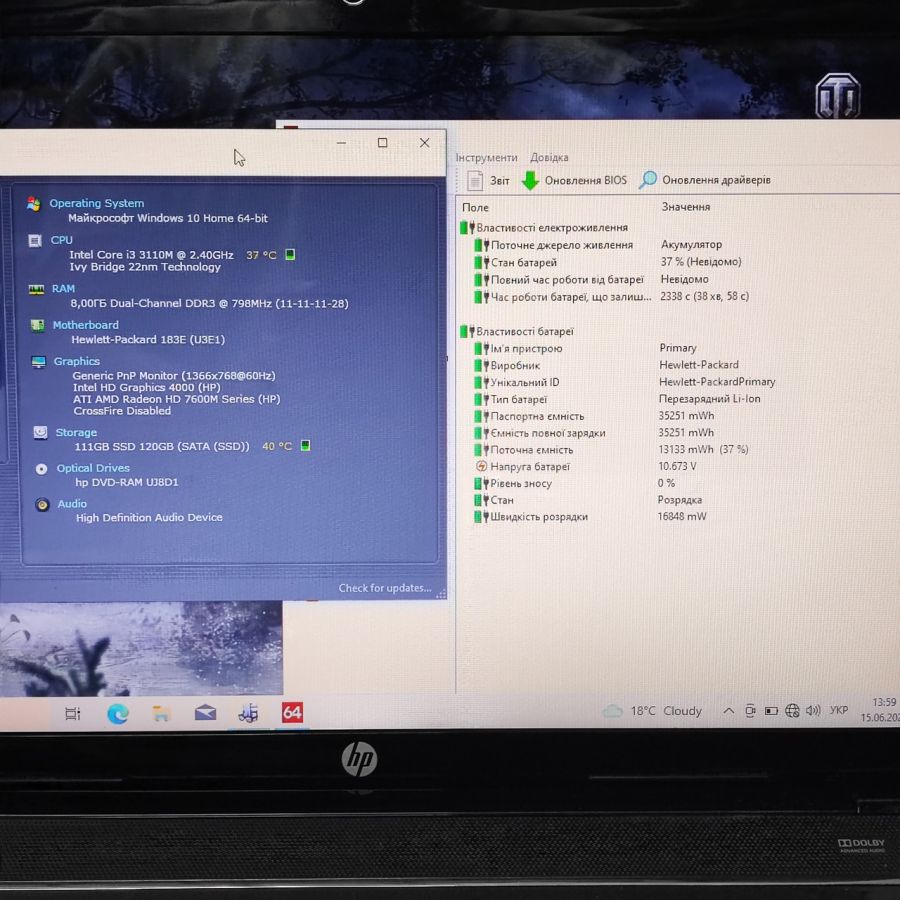Select the Тип батареї row
The width and height of the screenshot is (900, 900).
coord(617,399)
